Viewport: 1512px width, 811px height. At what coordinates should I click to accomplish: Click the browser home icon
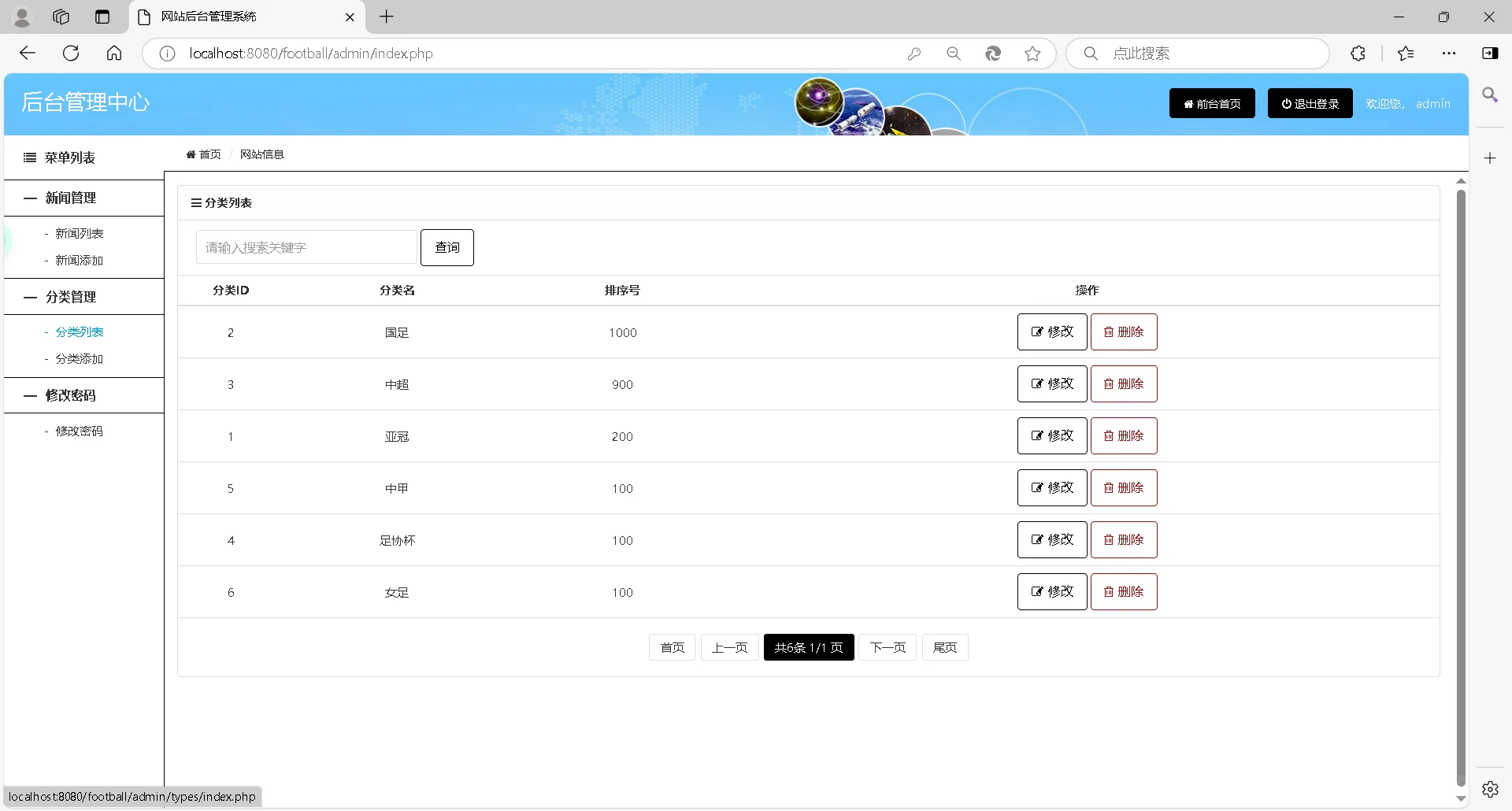(x=114, y=53)
